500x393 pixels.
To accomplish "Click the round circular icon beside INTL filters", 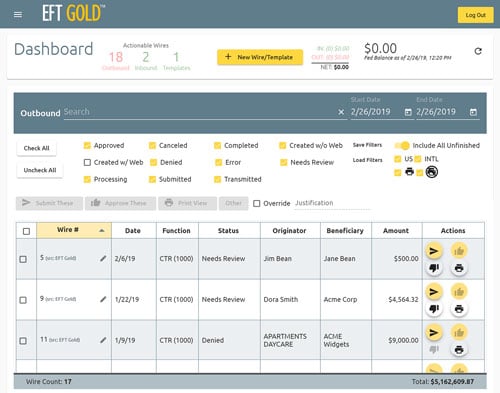I will pyautogui.click(x=432, y=172).
